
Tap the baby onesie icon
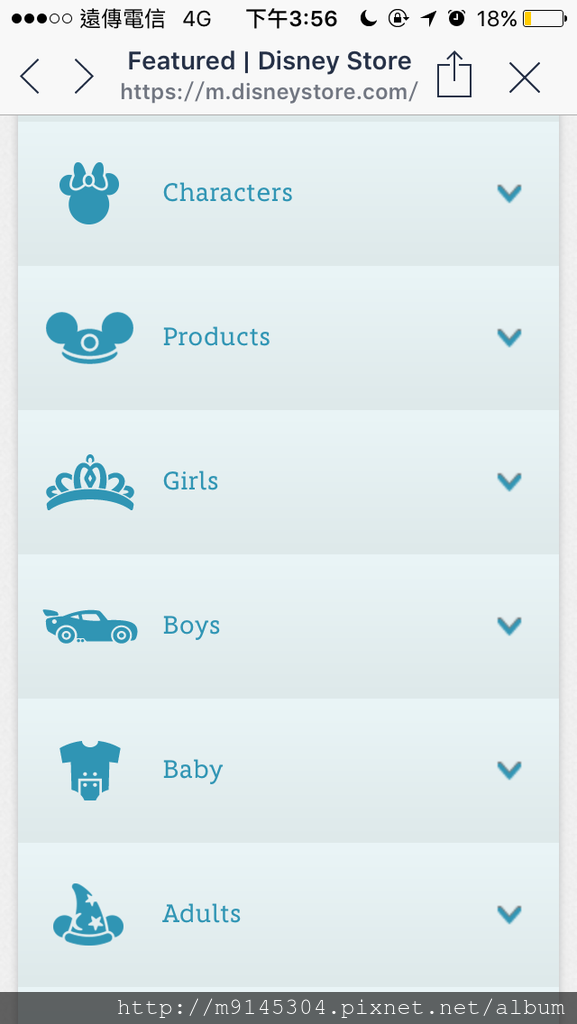90,770
